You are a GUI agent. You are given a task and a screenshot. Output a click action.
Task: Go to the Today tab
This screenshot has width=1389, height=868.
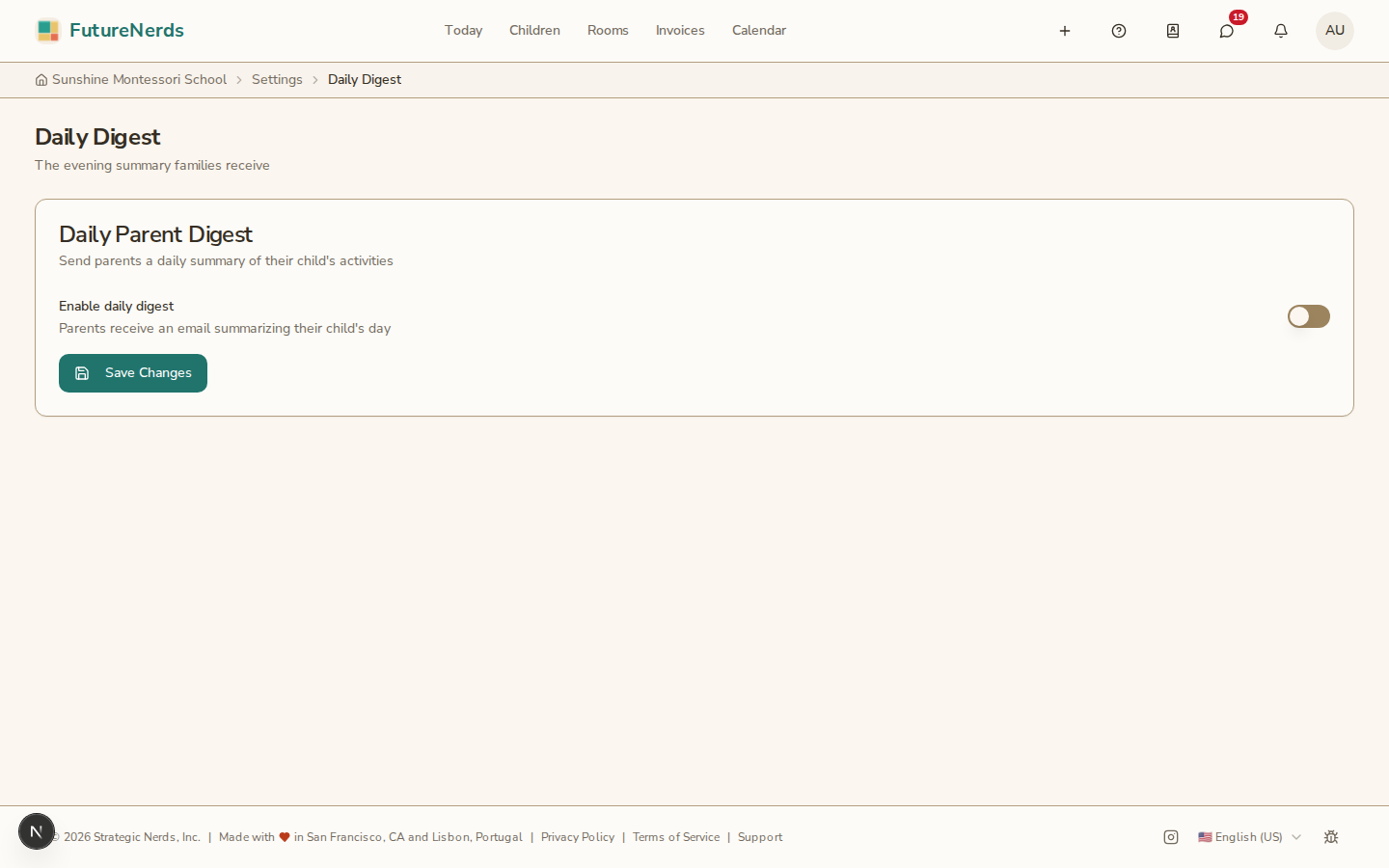(x=463, y=31)
